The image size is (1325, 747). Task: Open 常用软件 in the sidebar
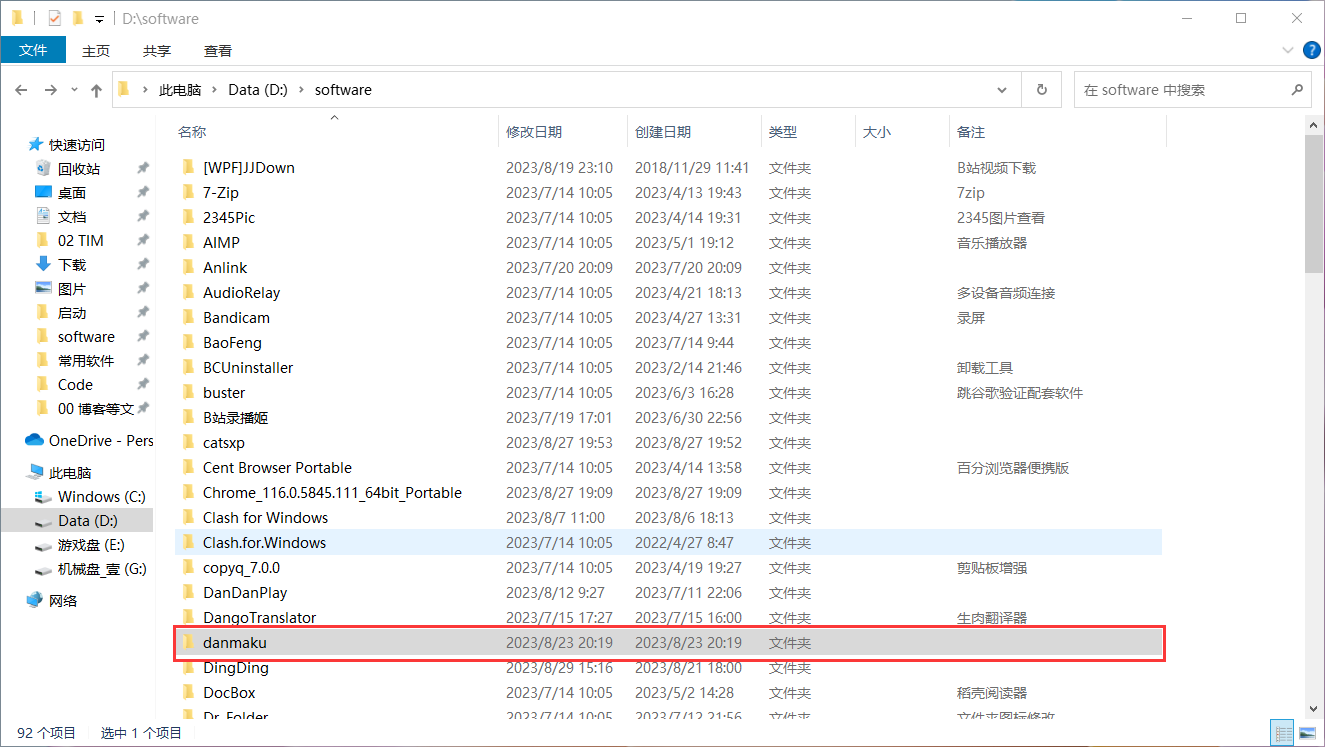(85, 361)
